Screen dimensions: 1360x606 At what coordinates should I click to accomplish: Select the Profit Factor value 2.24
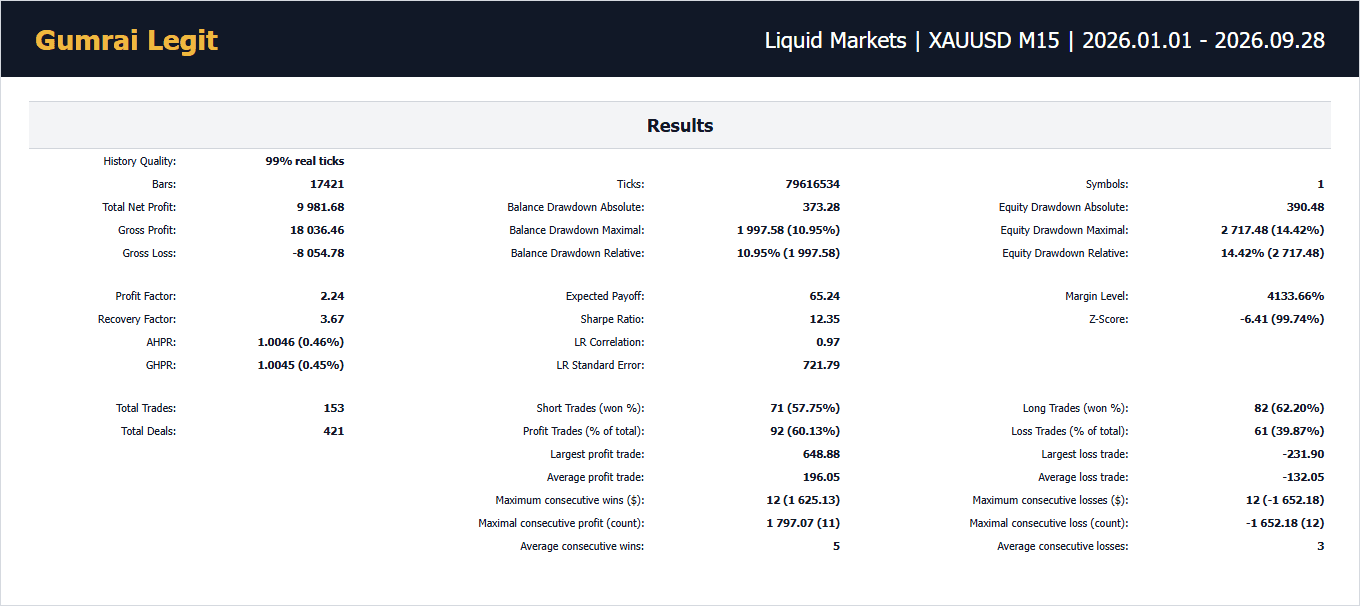coord(332,296)
